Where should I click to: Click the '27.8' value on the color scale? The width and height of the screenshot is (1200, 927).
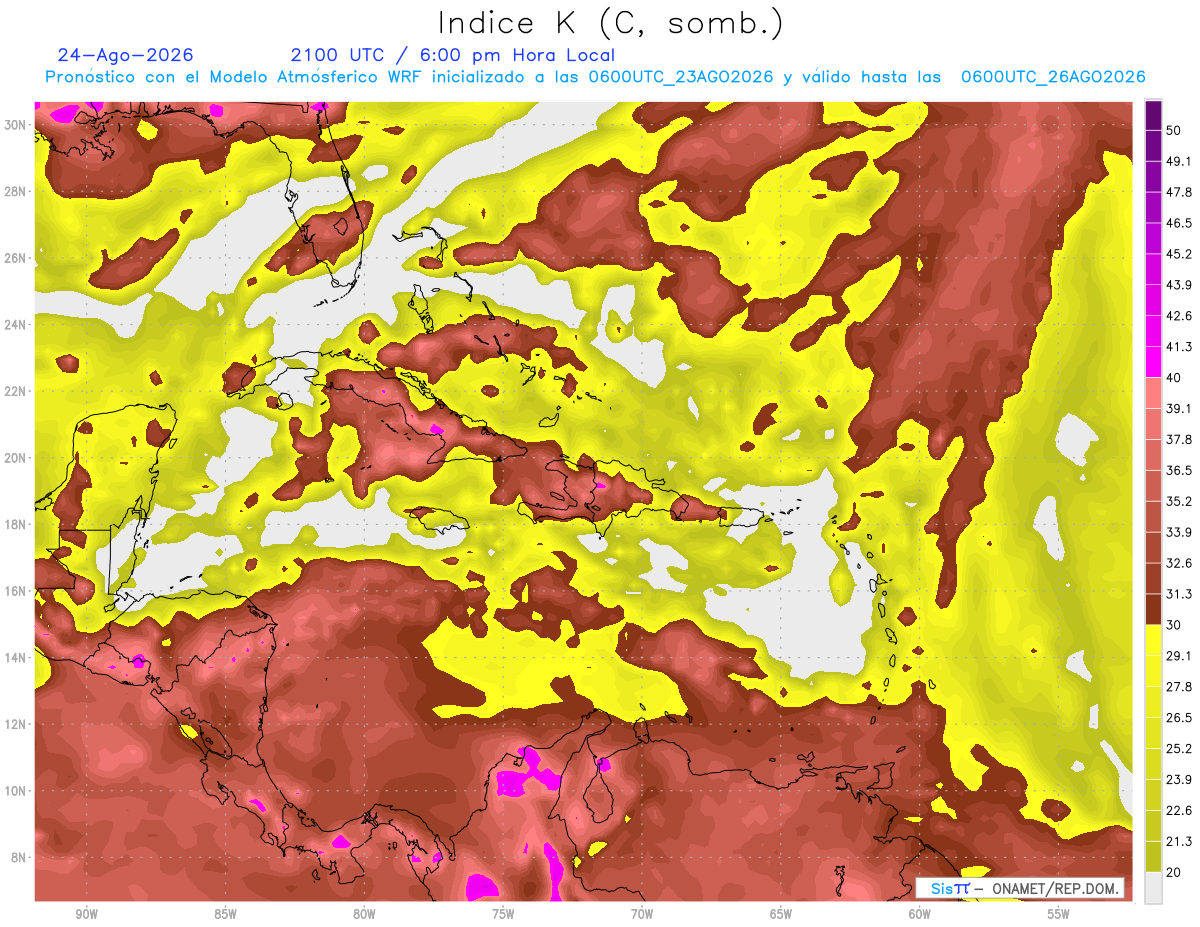click(x=1180, y=687)
